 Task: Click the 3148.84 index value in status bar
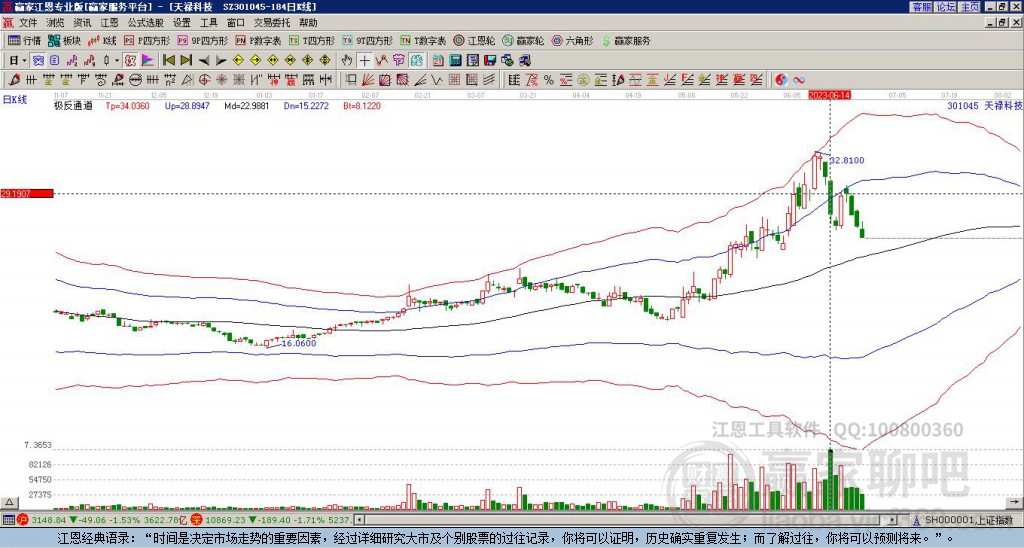point(49,520)
